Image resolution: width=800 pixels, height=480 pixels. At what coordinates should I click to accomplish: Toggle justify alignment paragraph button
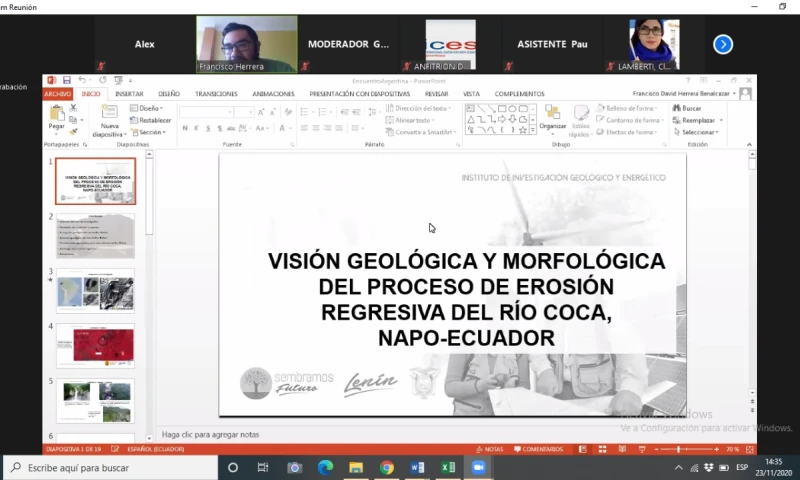coord(339,128)
